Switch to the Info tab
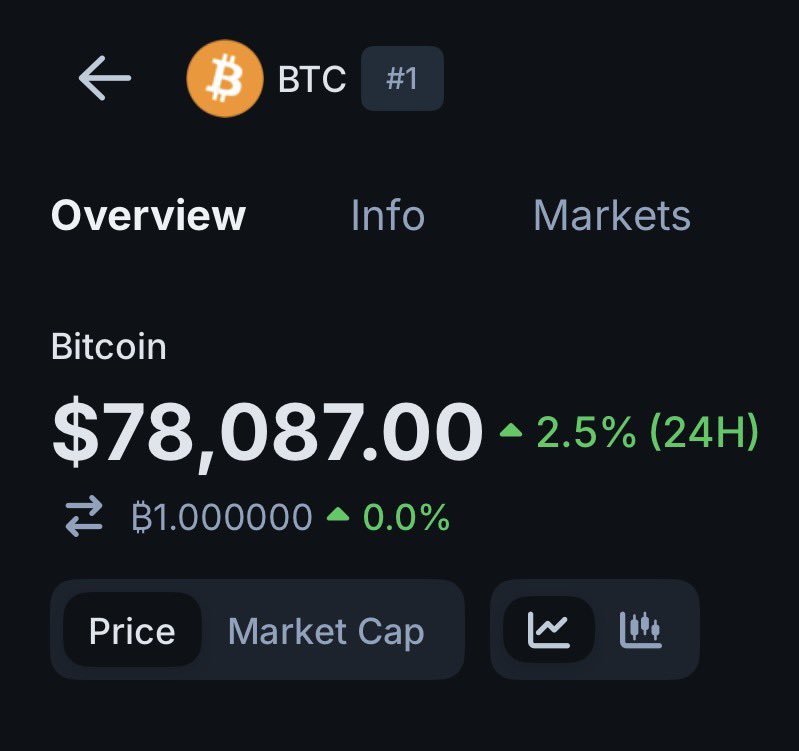This screenshot has width=799, height=751. pos(387,216)
